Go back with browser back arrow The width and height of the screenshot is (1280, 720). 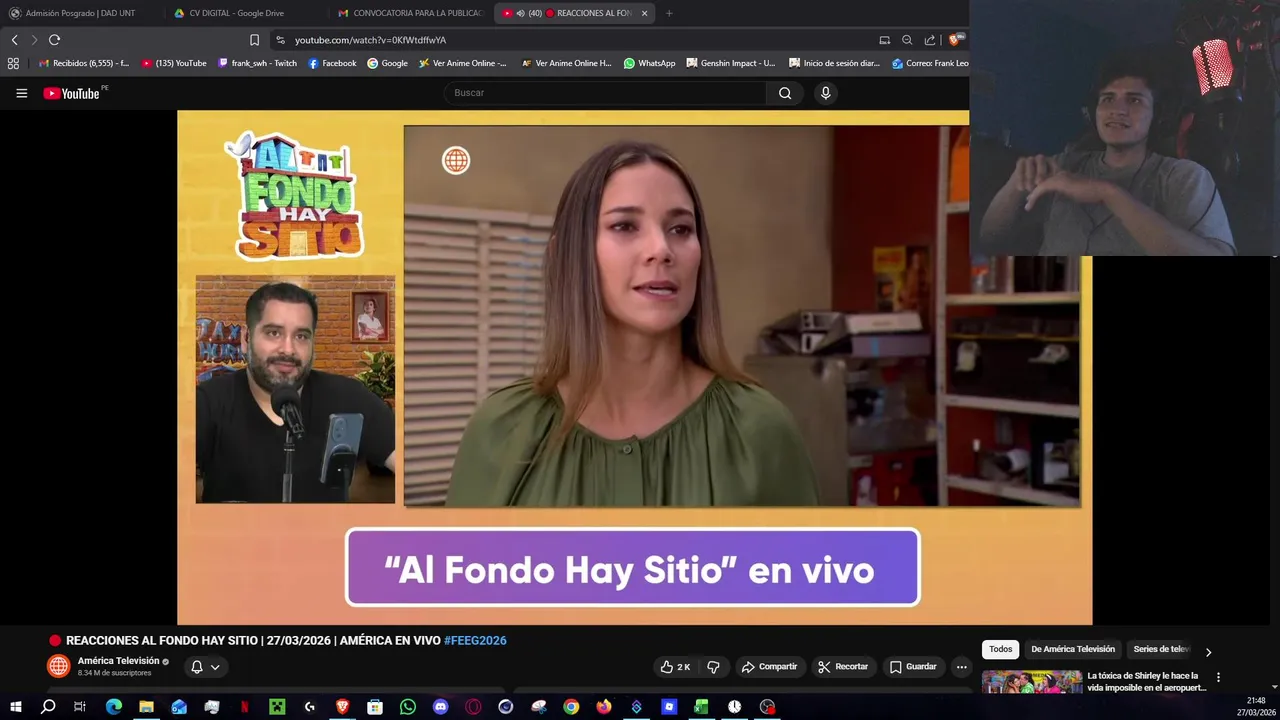point(14,40)
